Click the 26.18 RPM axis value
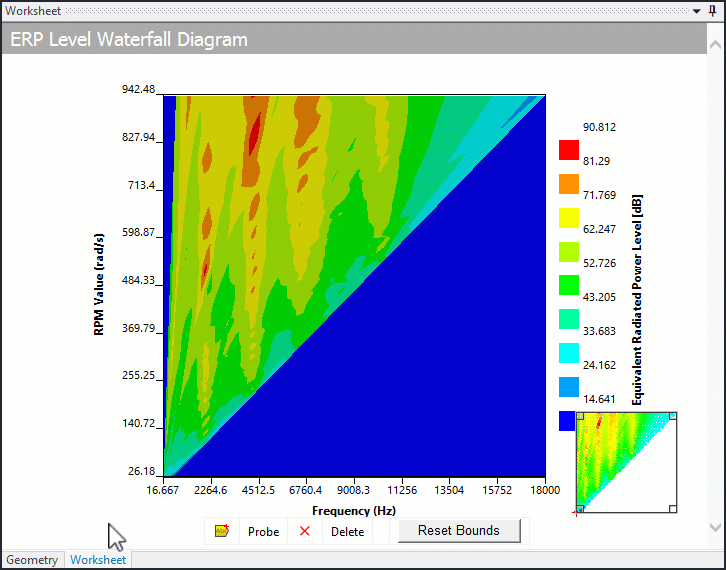The image size is (726, 570). click(x=142, y=471)
